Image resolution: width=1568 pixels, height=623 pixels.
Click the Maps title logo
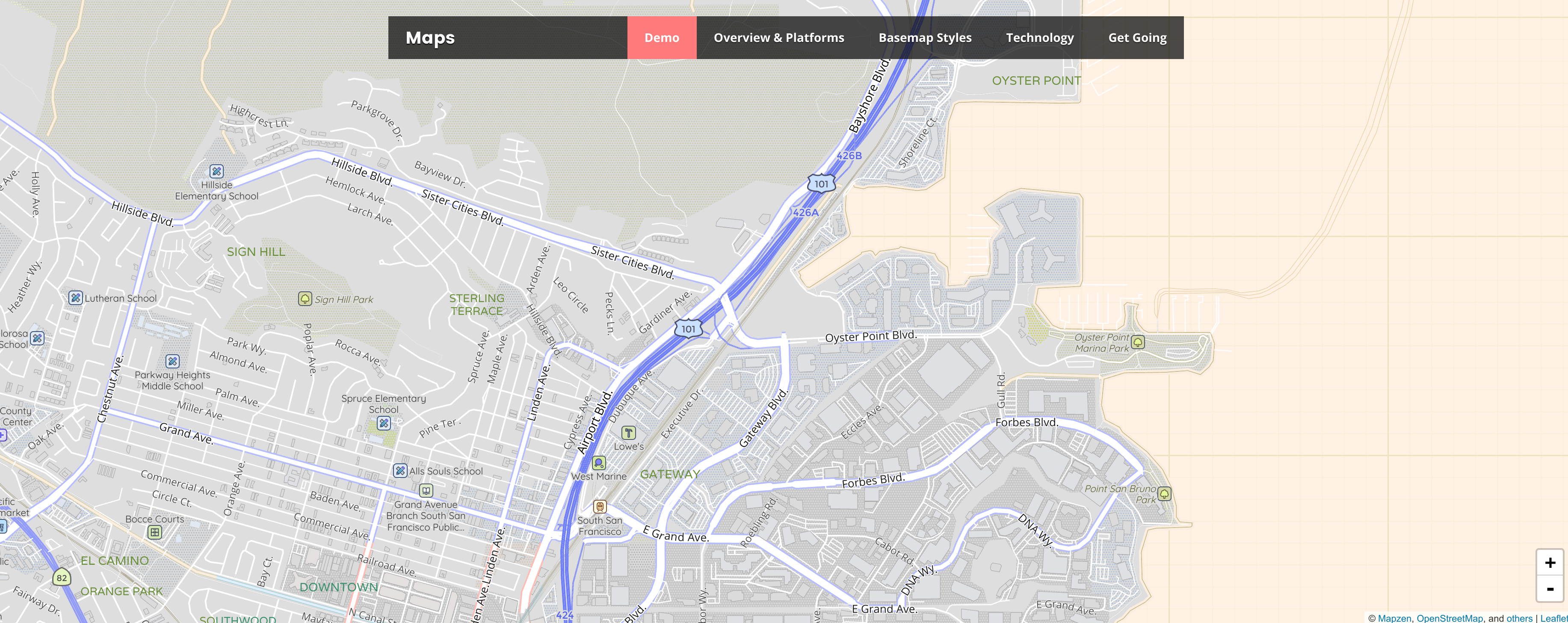[430, 38]
